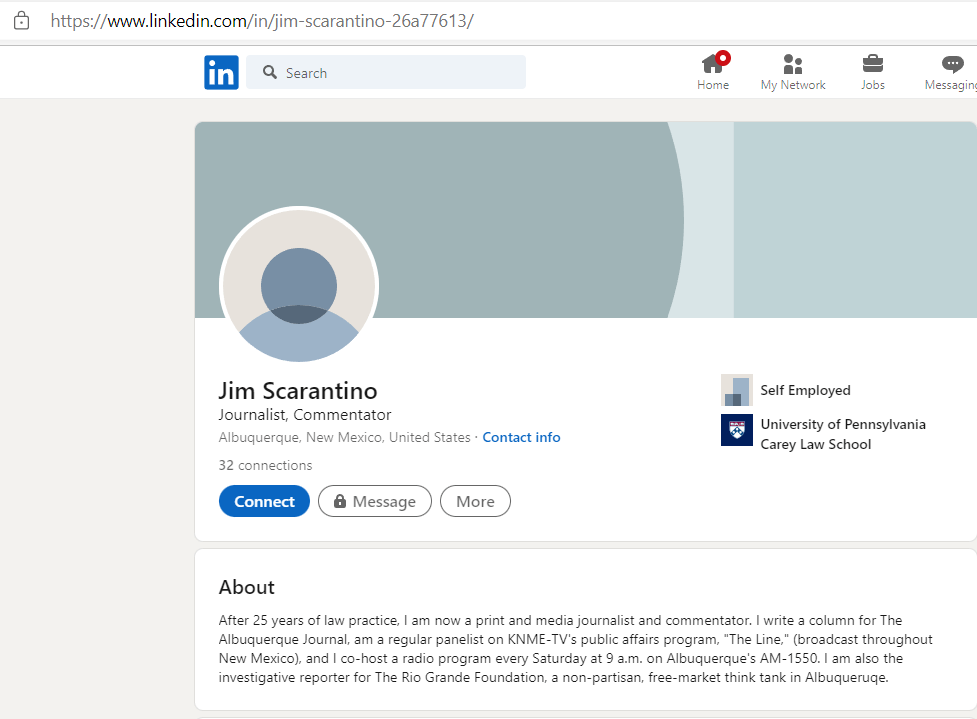Screen dimensions: 977x719
Task: Open the Self Employed experience link
Action: (805, 391)
